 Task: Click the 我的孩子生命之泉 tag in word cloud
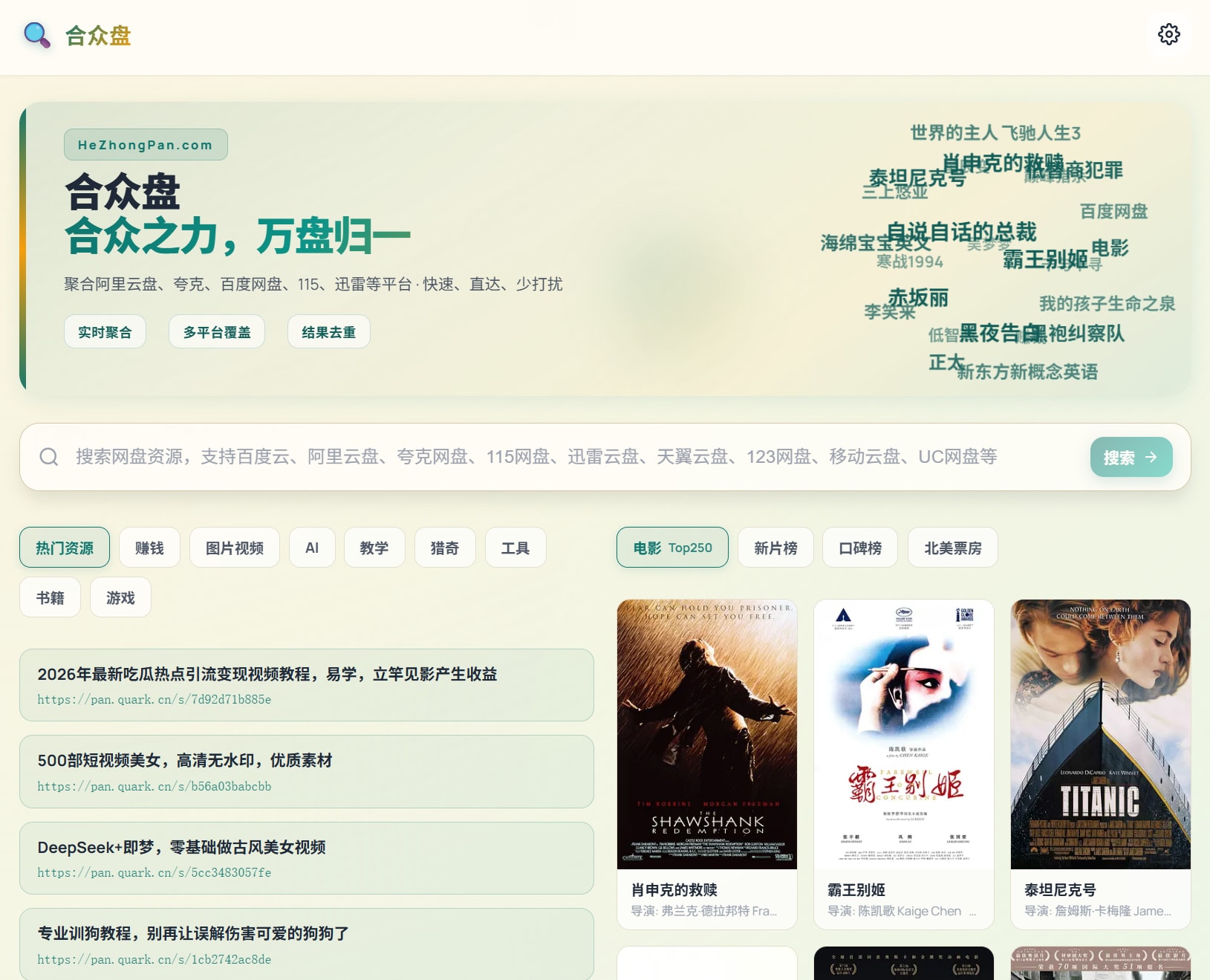(1107, 304)
